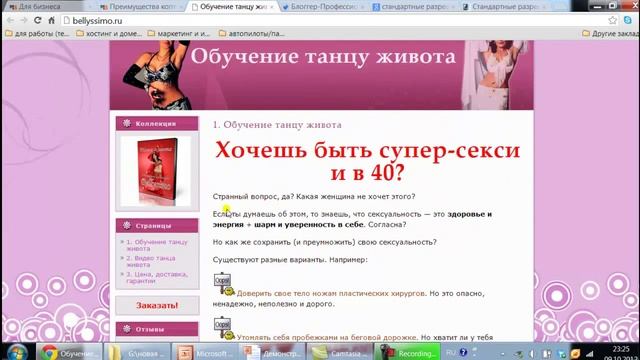Image resolution: width=640 pixels, height=360 pixels.
Task: Open the network signal tray icon
Action: click(x=590, y=353)
